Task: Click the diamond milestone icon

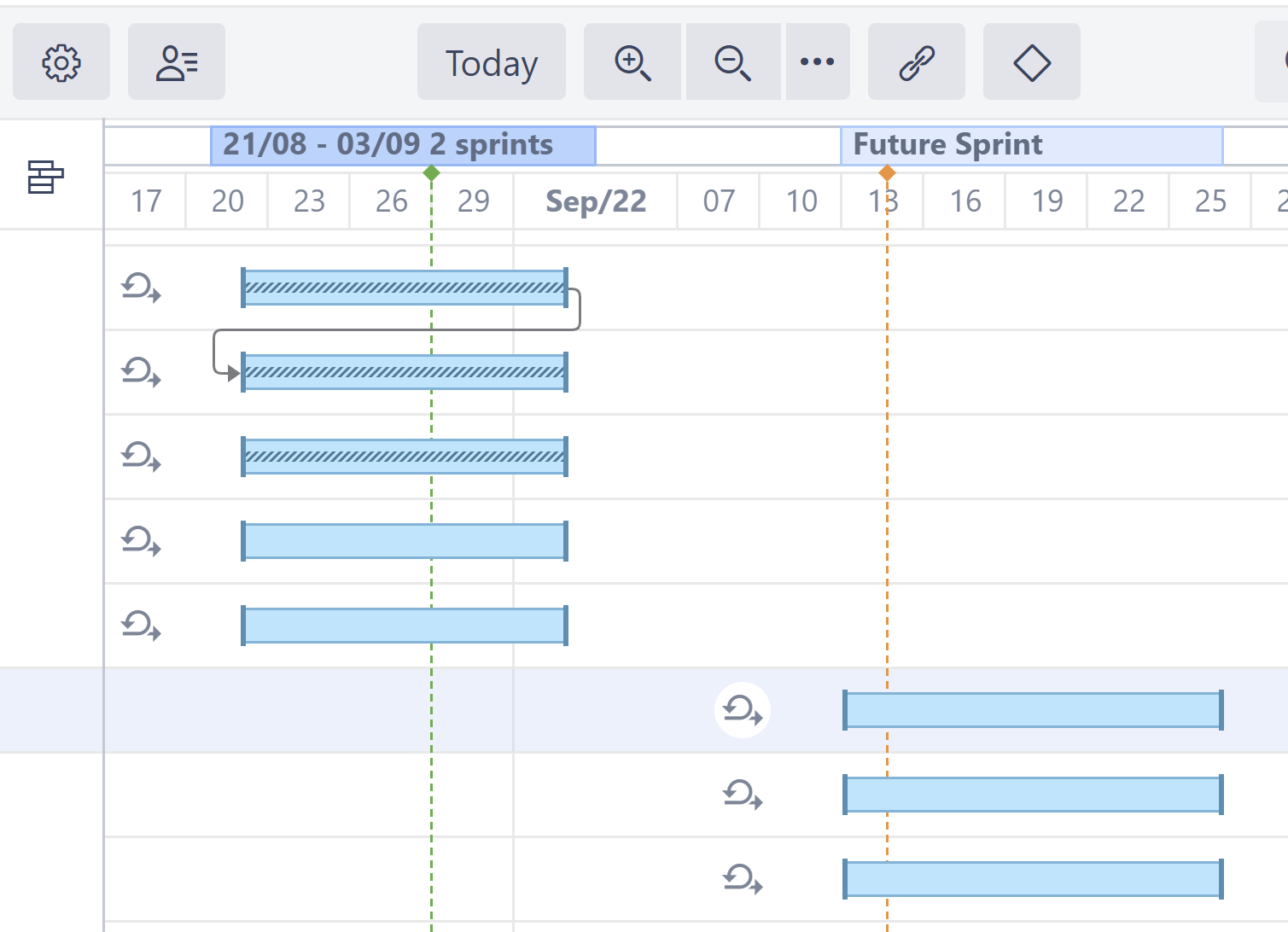Action: click(x=1031, y=62)
